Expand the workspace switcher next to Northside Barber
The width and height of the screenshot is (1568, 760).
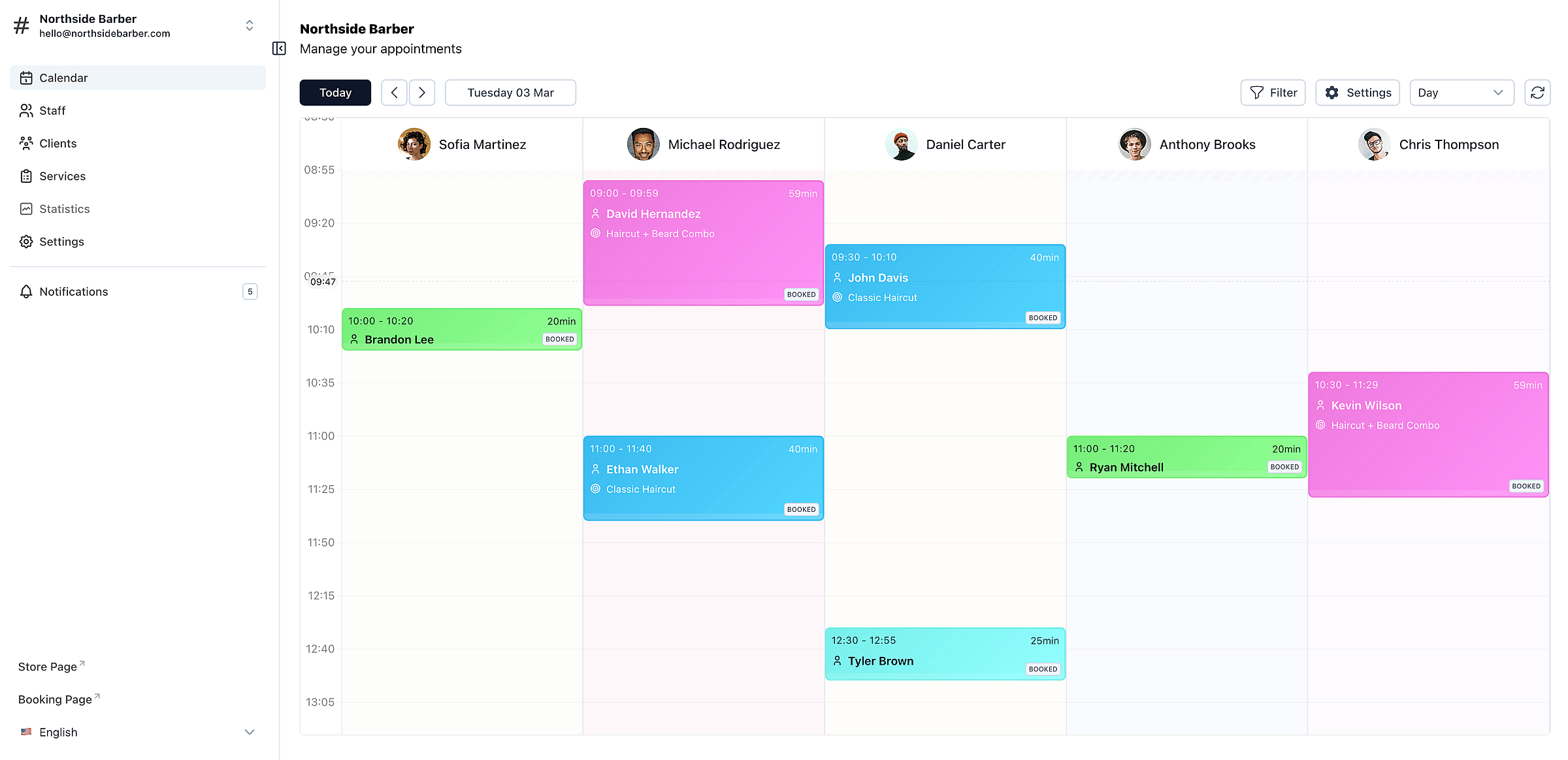click(250, 25)
